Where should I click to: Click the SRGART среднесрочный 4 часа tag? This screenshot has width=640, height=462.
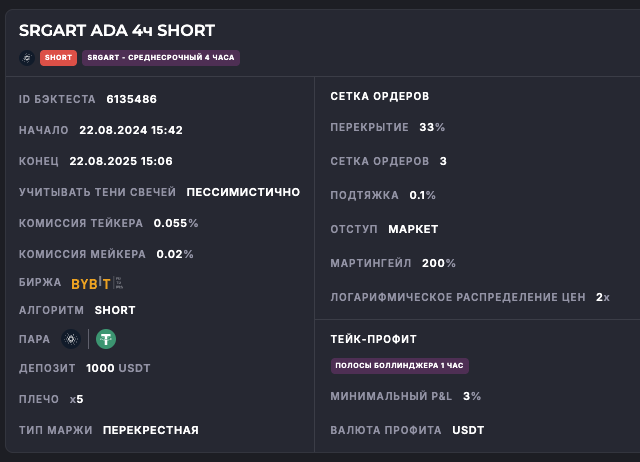(x=161, y=58)
